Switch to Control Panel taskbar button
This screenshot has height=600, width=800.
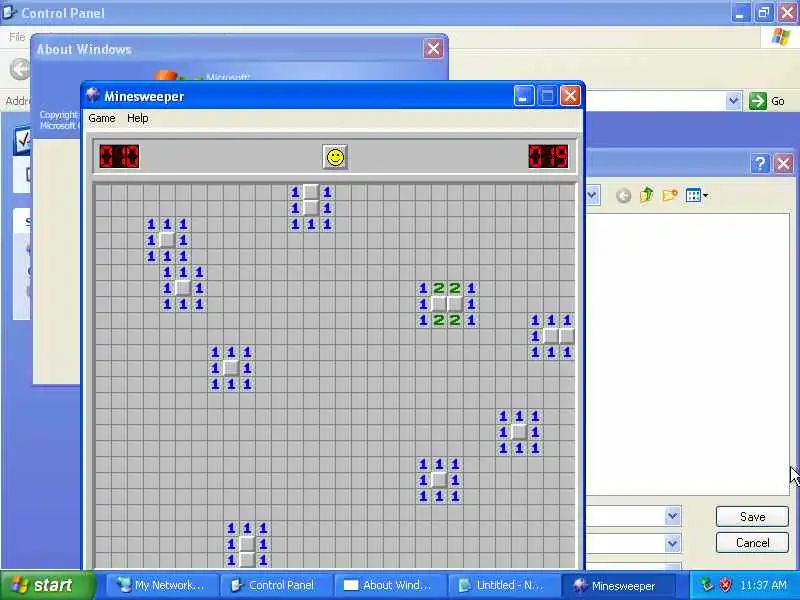click(277, 585)
